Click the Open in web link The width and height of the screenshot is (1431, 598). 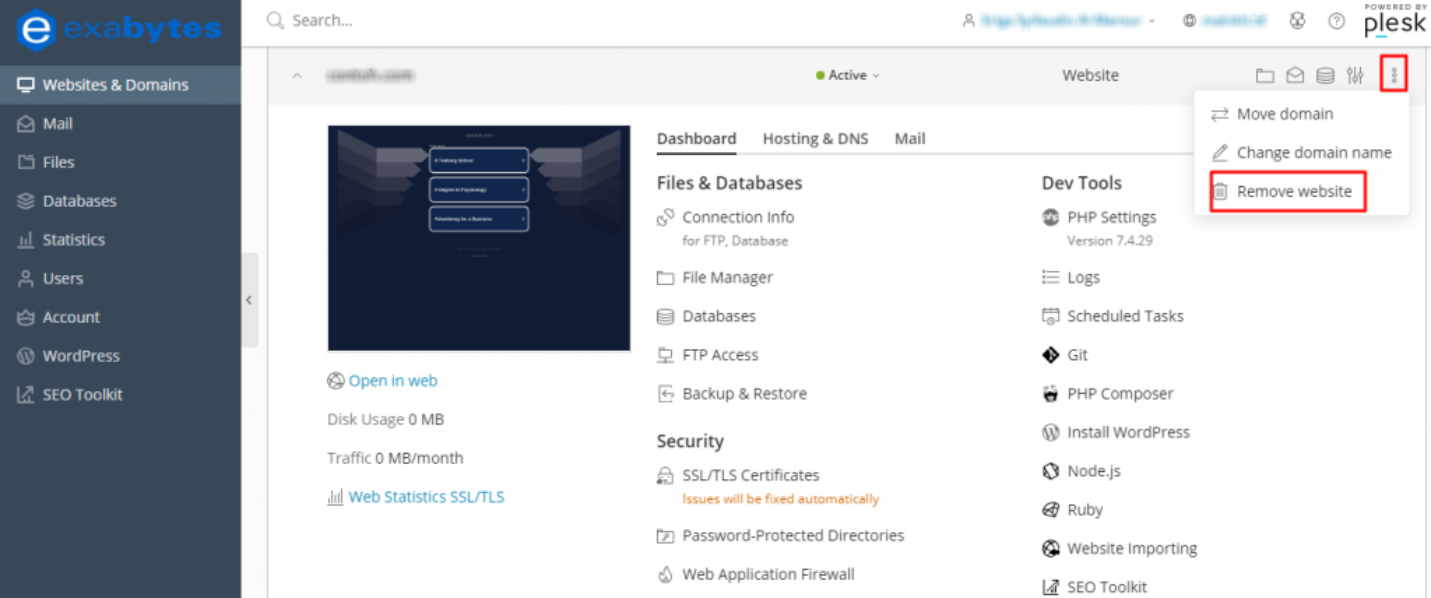393,381
